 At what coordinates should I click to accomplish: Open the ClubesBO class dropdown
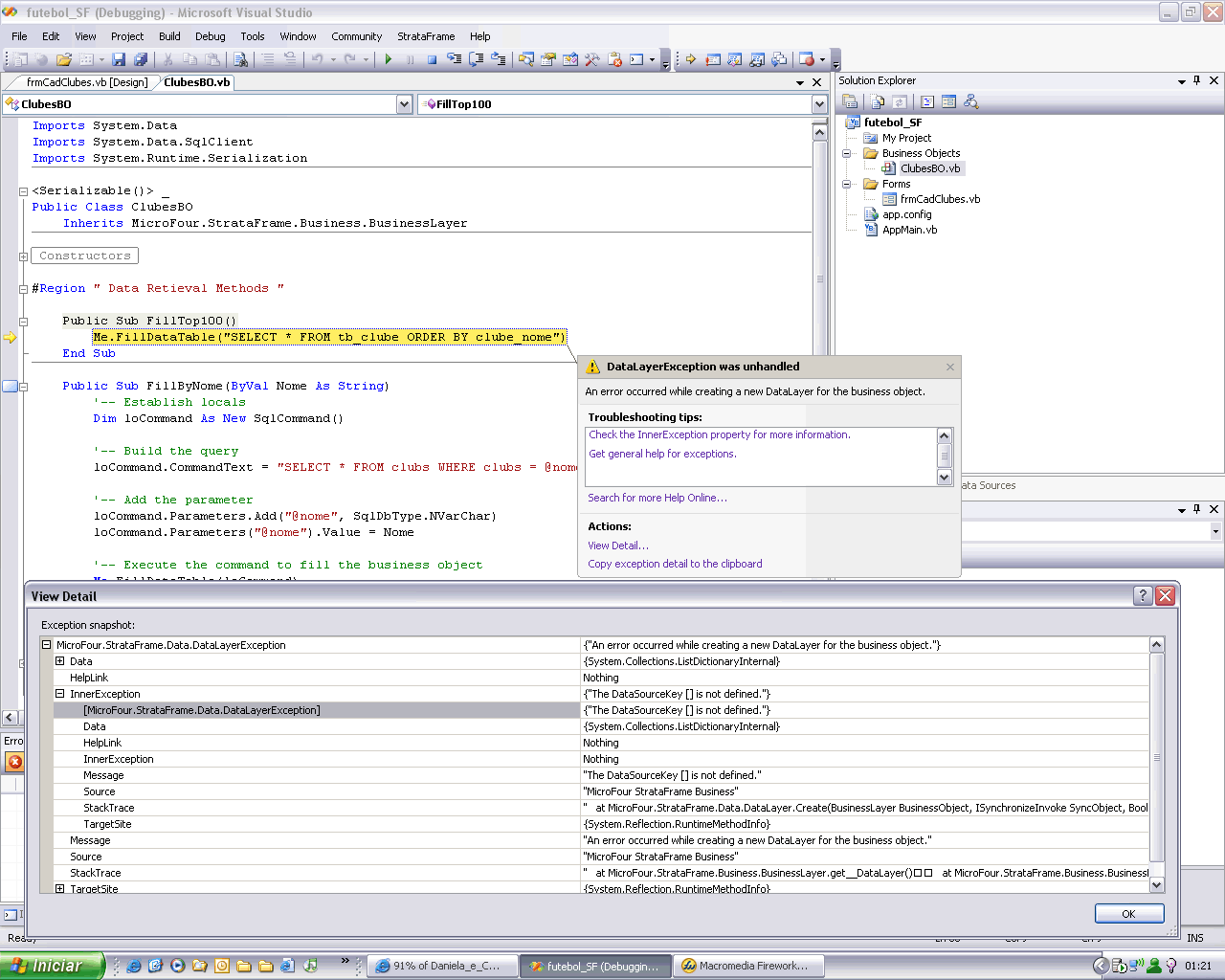tap(404, 104)
